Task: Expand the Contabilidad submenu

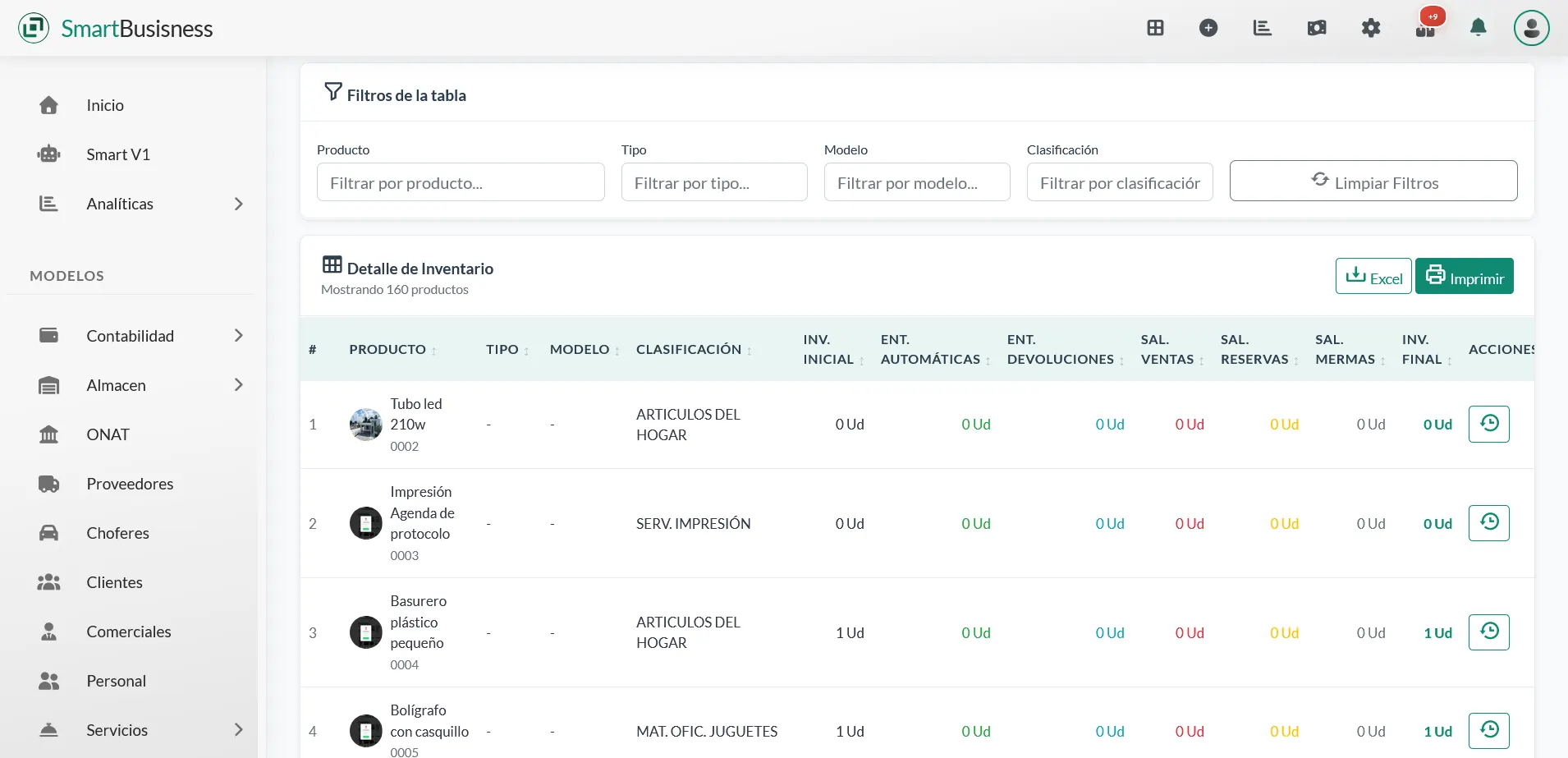Action: coord(238,335)
